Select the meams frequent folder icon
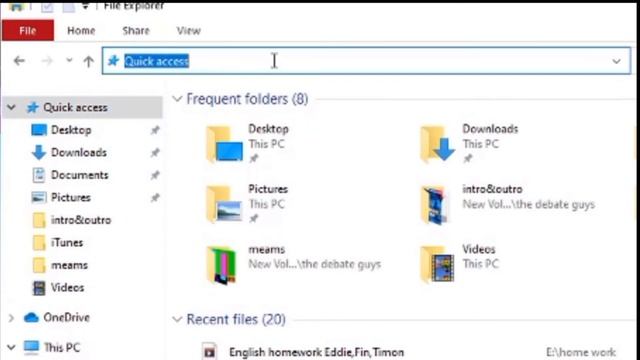Viewport: 640px width, 360px height. pos(222,265)
